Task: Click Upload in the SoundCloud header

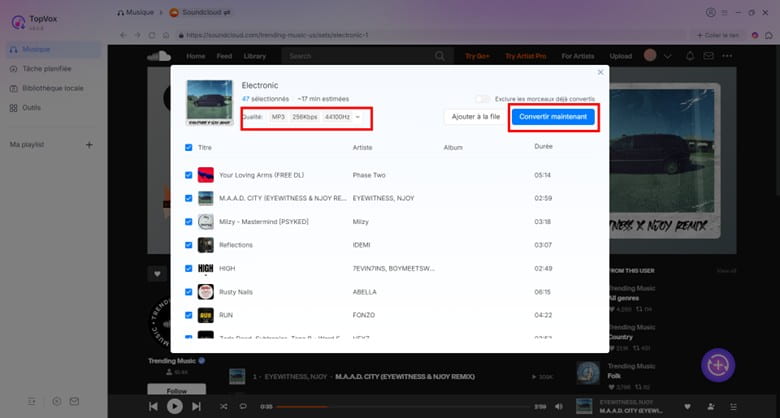Action: (620, 56)
